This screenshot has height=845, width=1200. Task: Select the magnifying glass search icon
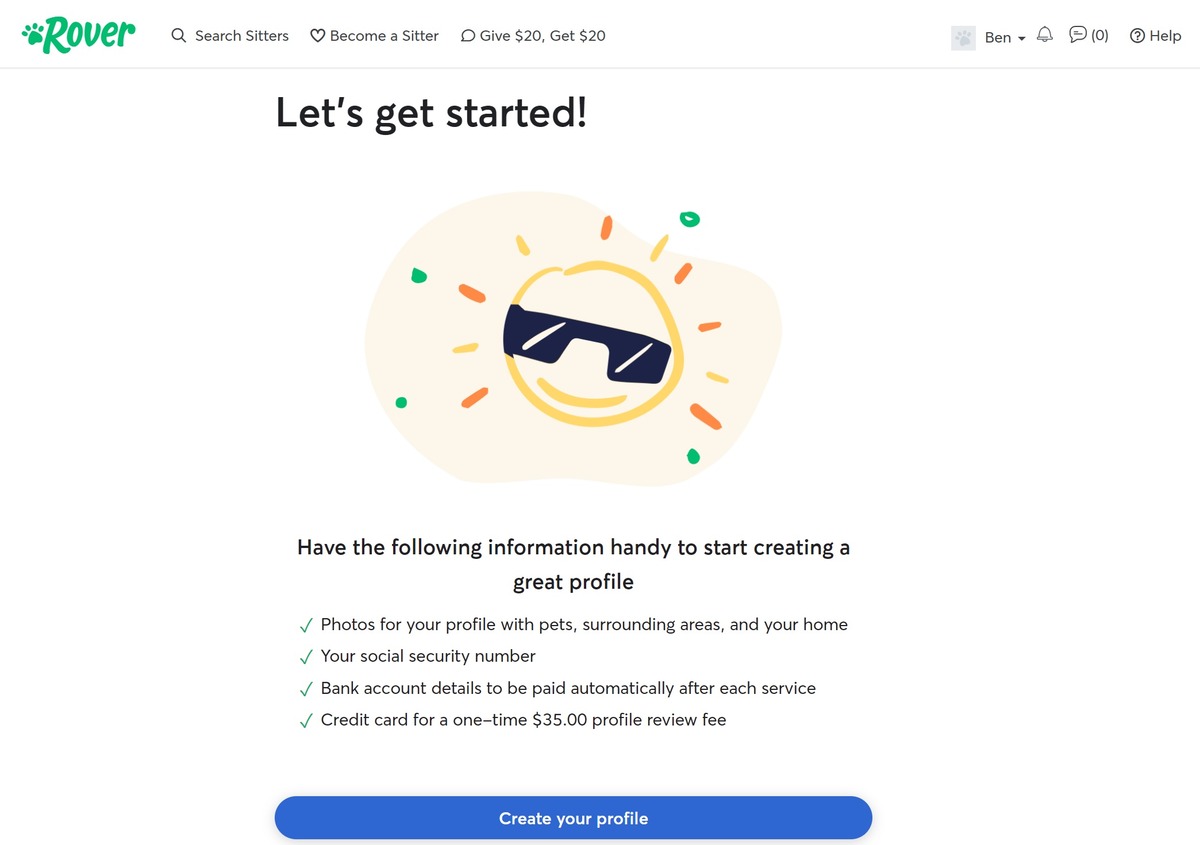coord(179,35)
